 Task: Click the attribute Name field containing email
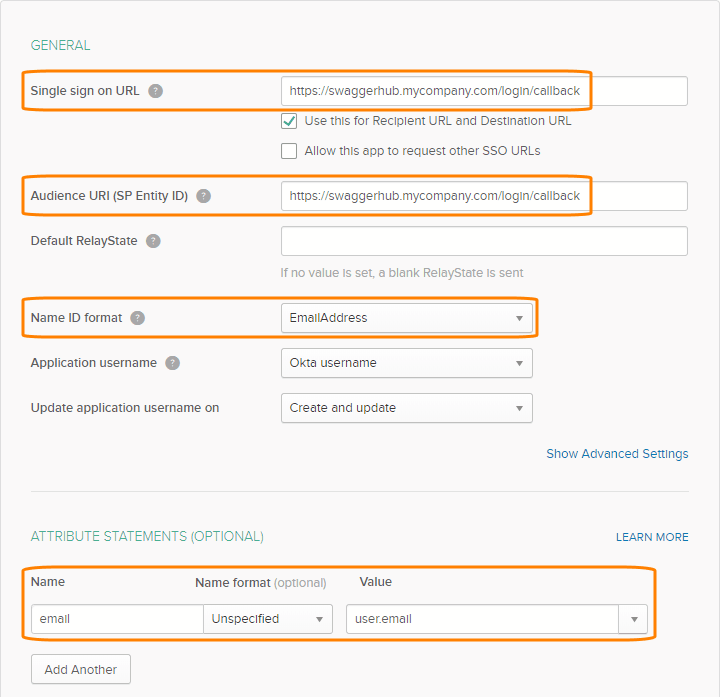tap(117, 619)
